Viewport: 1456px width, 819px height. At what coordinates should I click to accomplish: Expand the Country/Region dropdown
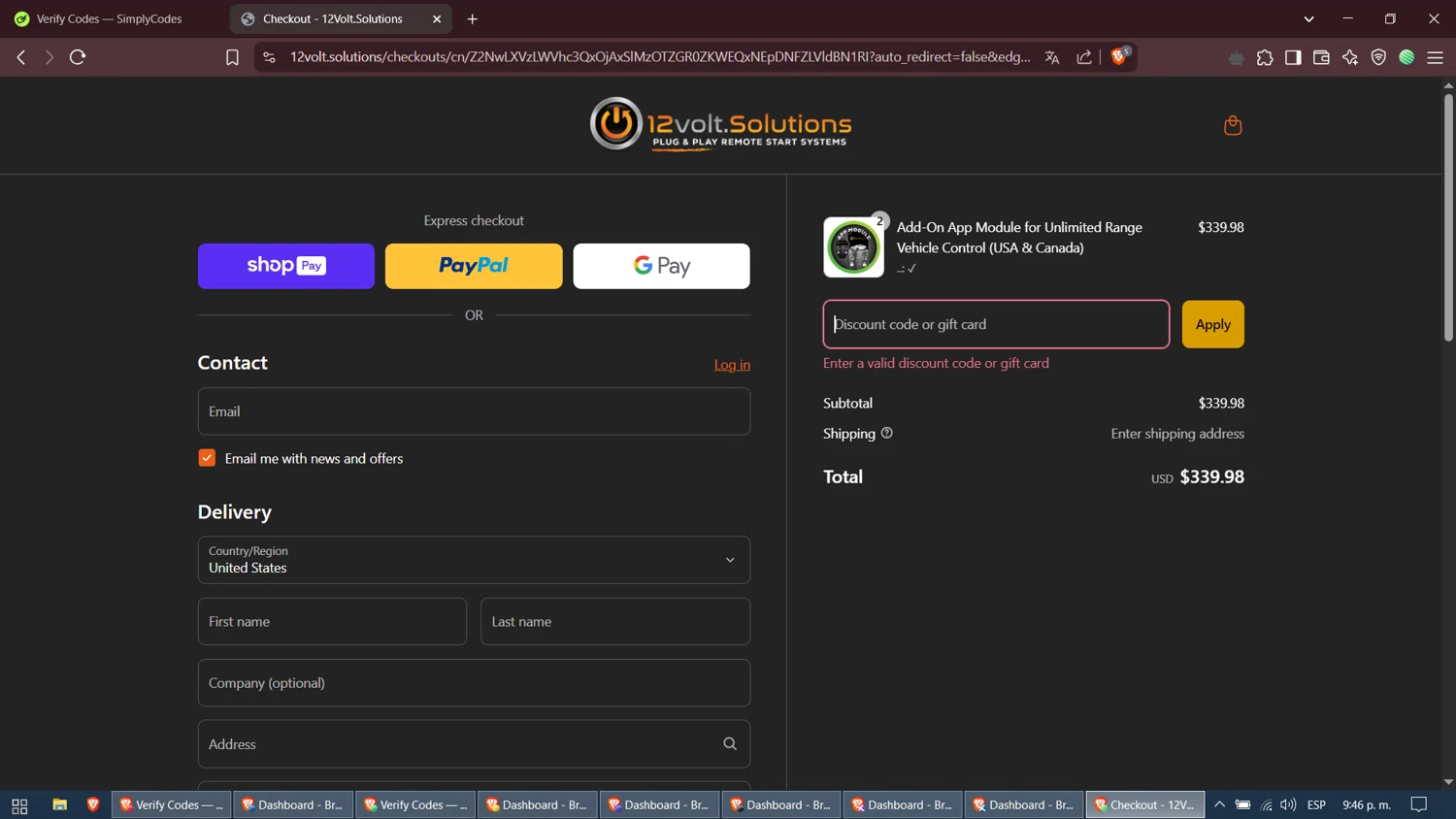click(x=474, y=560)
